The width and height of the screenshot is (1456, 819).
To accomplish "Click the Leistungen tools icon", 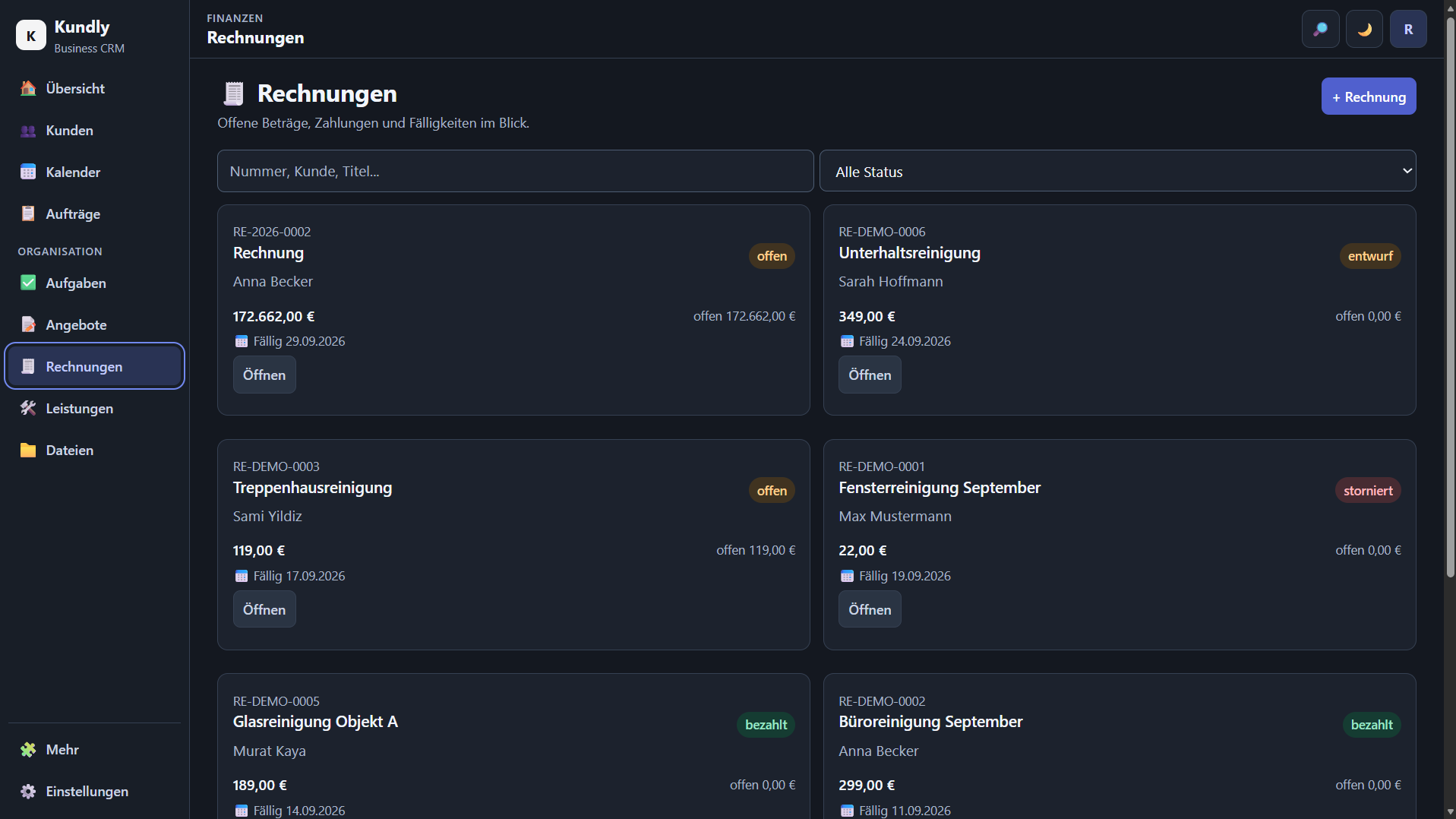I will (28, 409).
